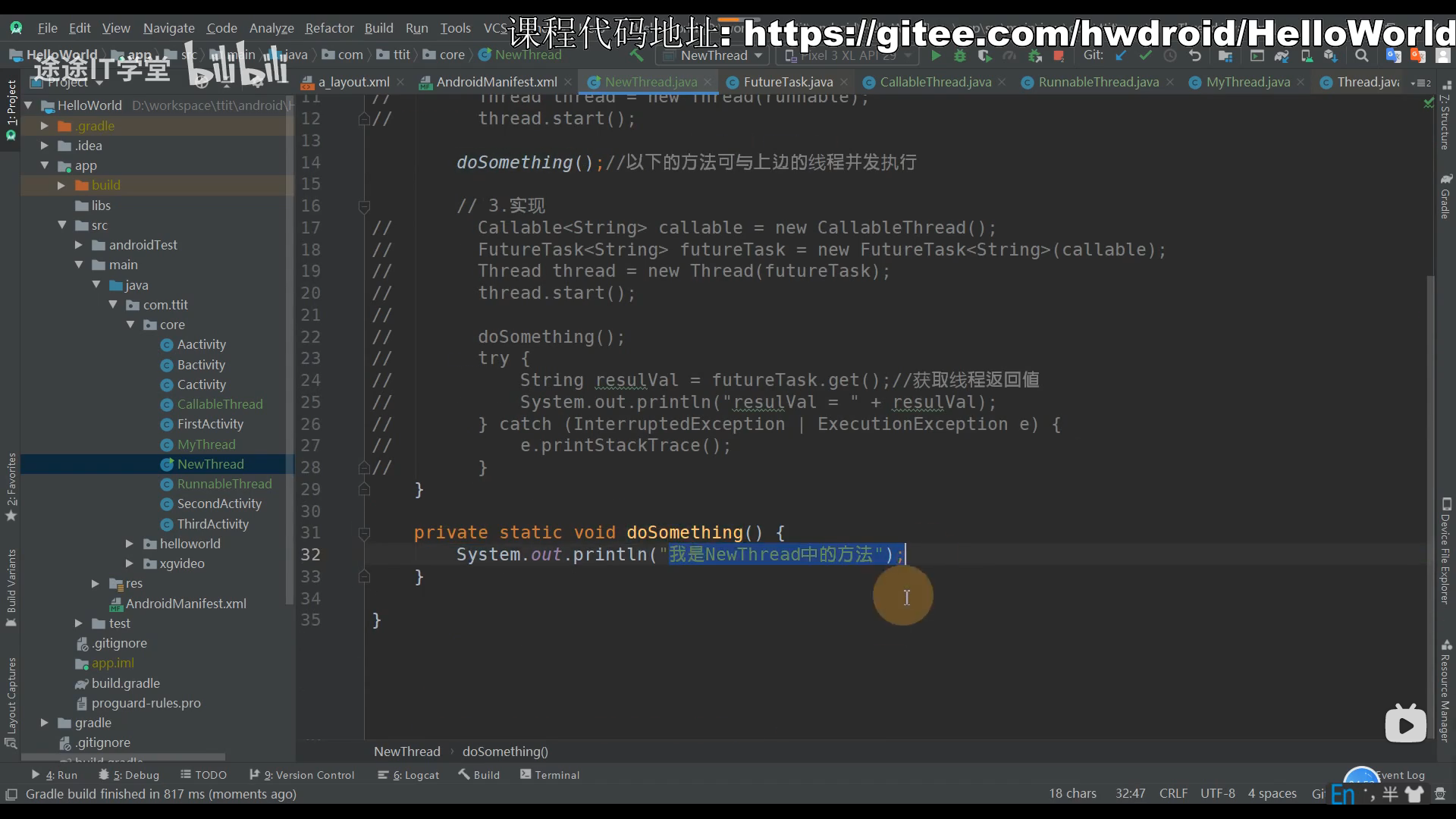Click the CRLF line separator indicator
The image size is (1456, 819).
coord(1173,793)
